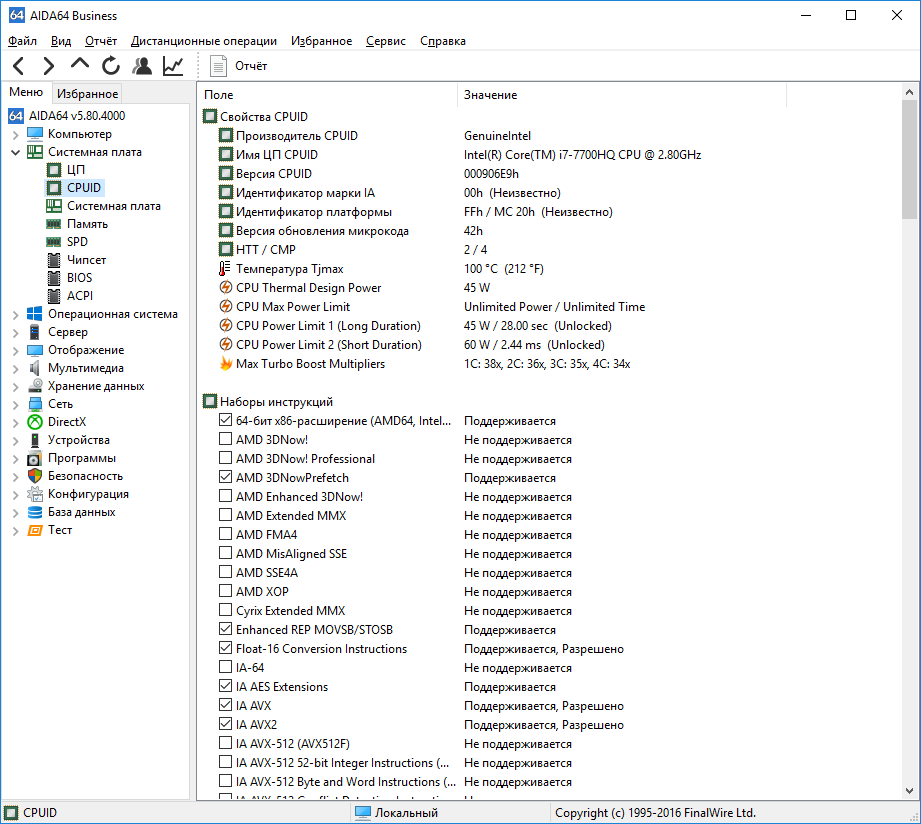Image resolution: width=921 pixels, height=824 pixels.
Task: Toggle the AMD 3DNowPrefetch checkbox
Action: 225,477
